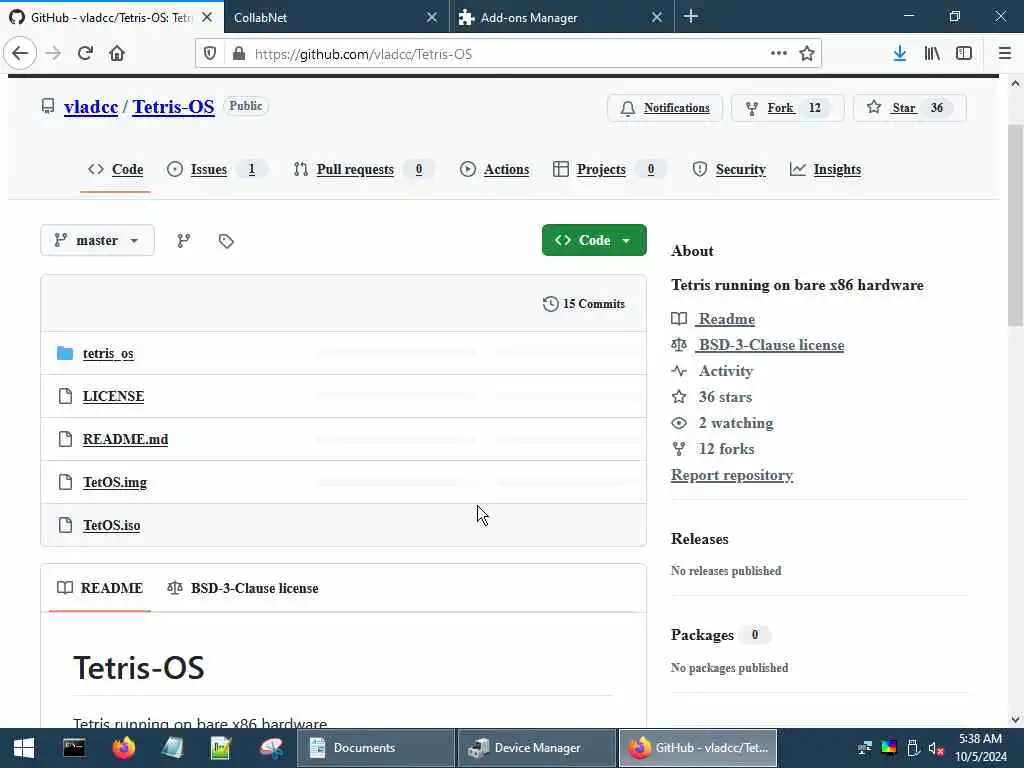Screen dimensions: 1024x768
Task: View branches using the branch icon
Action: (x=184, y=241)
